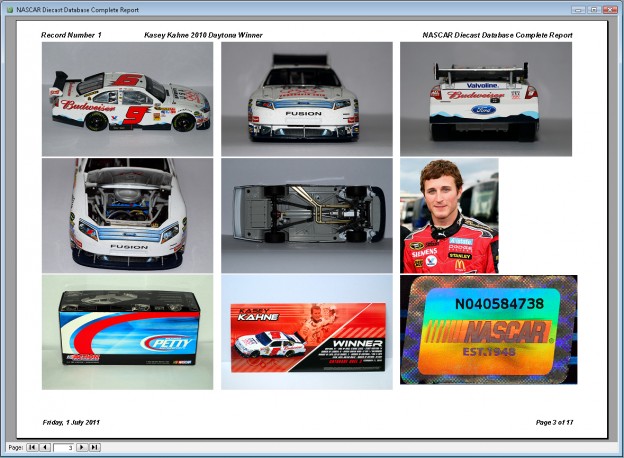Go to the previous report page
Screen dimensions: 624x458
click(45, 447)
